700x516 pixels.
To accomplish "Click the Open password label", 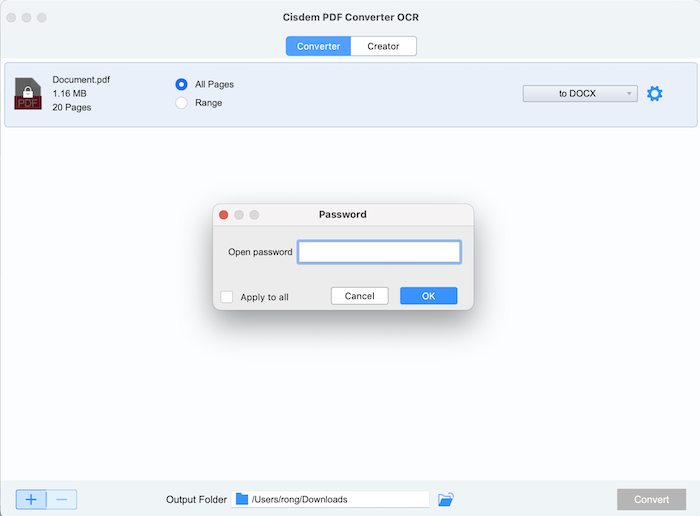I will point(260,252).
